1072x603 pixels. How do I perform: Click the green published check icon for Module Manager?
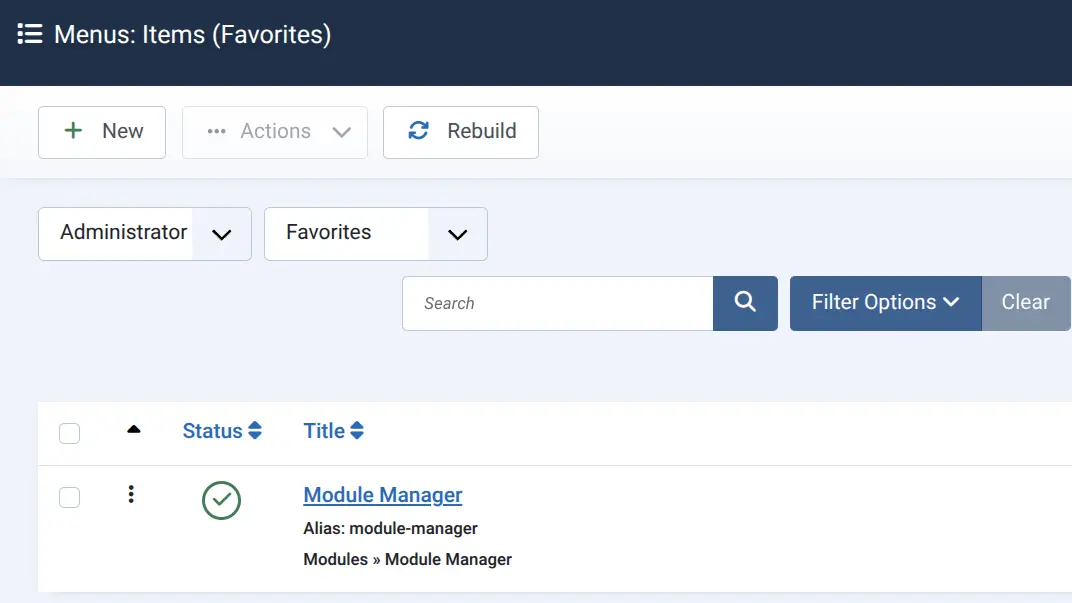(221, 501)
